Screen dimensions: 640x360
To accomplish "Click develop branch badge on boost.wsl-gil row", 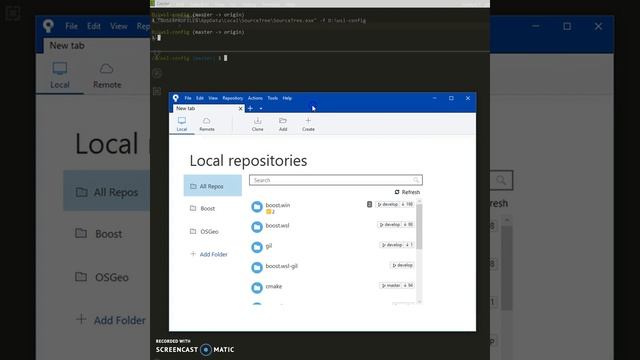I will [402, 265].
